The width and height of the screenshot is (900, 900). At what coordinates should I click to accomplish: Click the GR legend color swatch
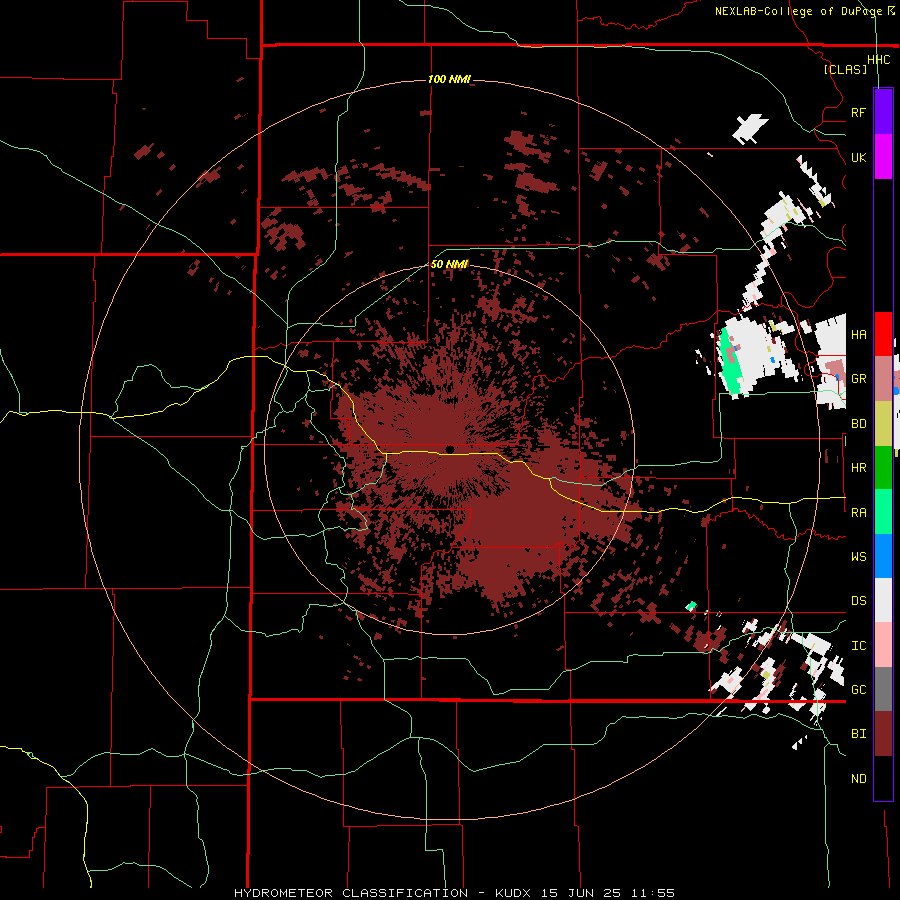pos(883,378)
